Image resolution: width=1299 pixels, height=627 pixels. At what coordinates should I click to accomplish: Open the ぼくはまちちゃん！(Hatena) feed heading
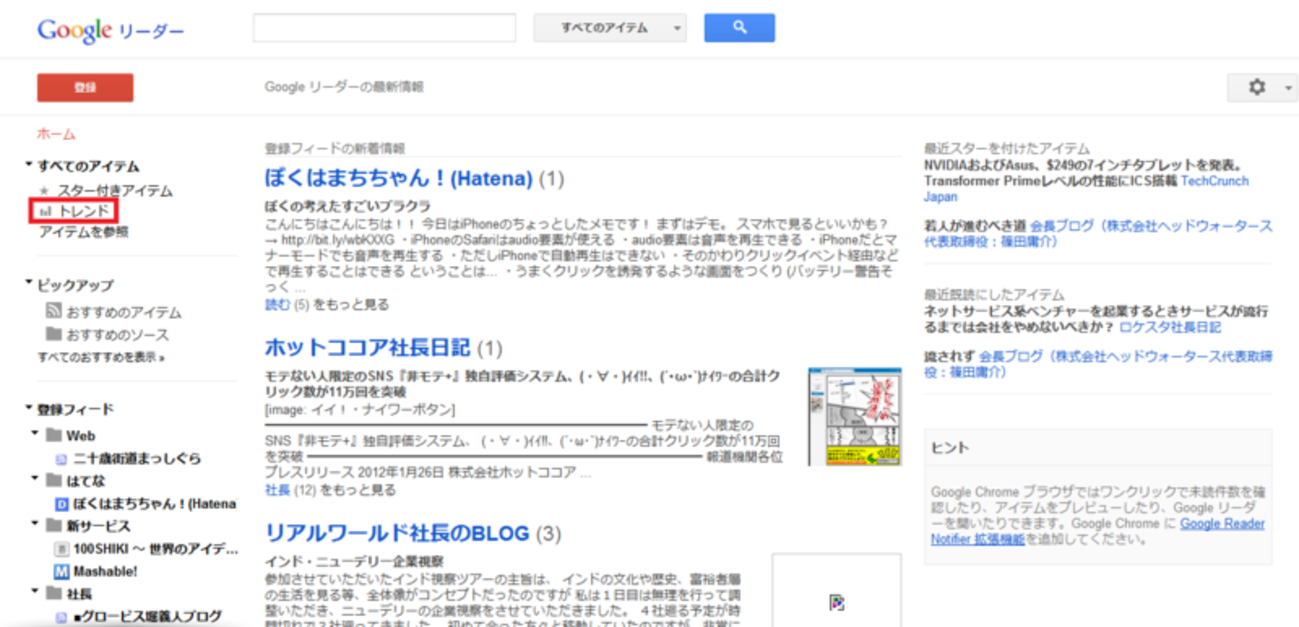click(x=398, y=179)
